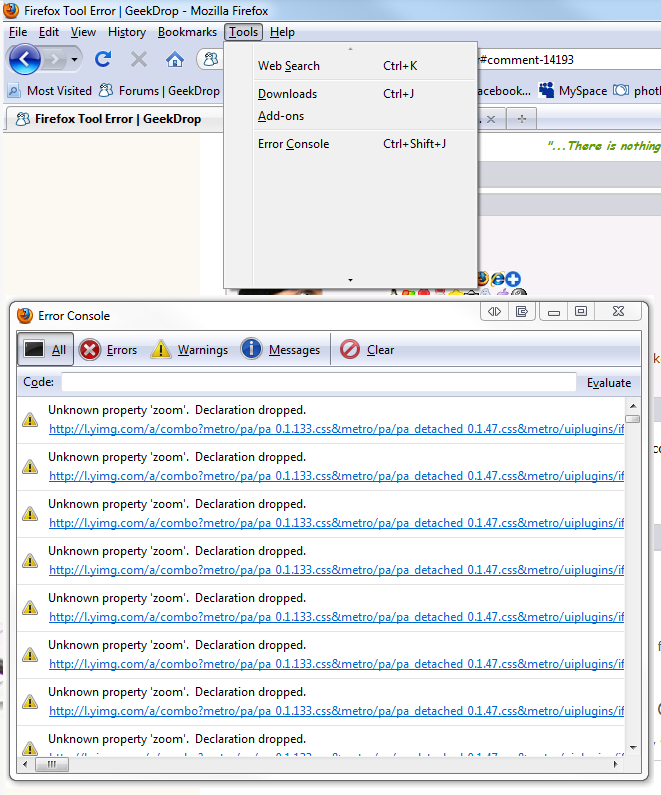Click the Code input field
Image resolution: width=661 pixels, height=795 pixels.
coord(318,382)
